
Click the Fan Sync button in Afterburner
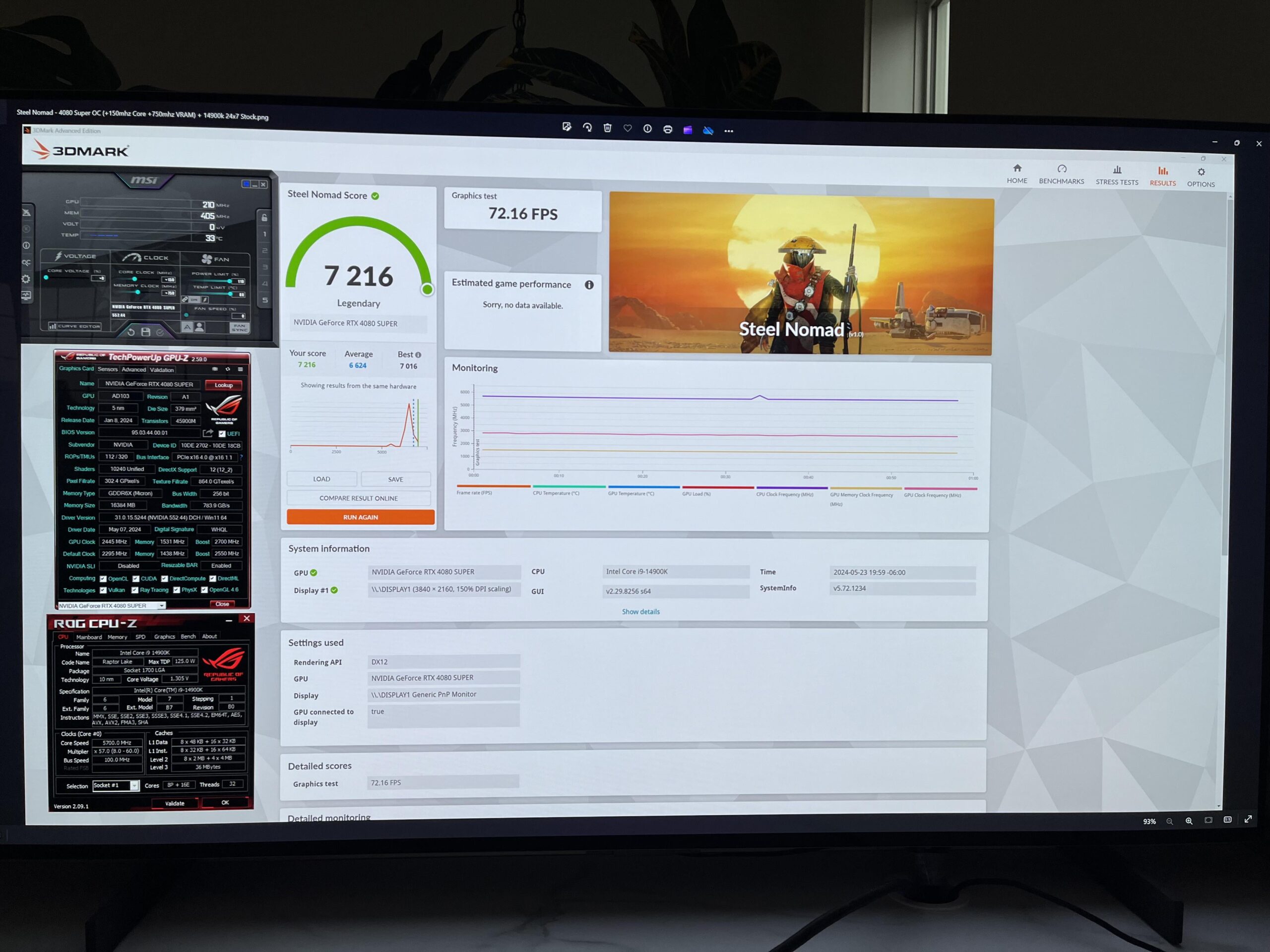click(x=240, y=328)
